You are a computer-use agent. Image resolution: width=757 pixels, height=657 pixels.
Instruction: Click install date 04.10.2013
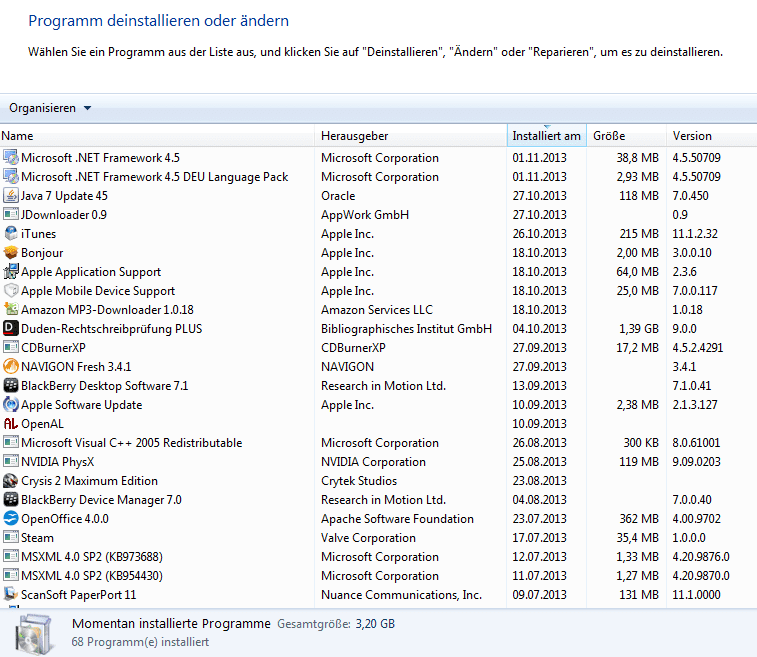(x=539, y=329)
